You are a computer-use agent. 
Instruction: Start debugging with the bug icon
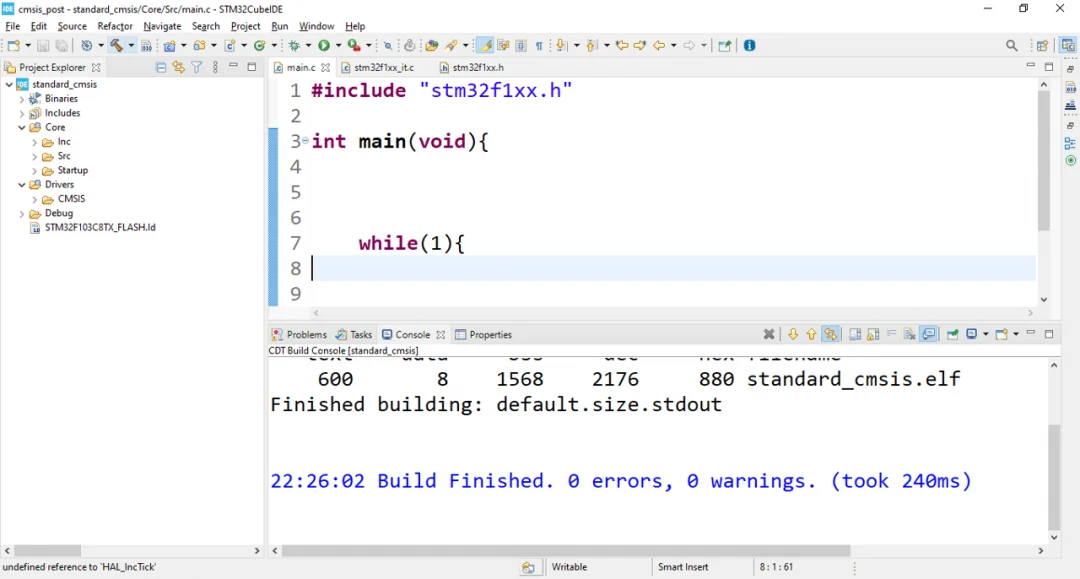[294, 45]
